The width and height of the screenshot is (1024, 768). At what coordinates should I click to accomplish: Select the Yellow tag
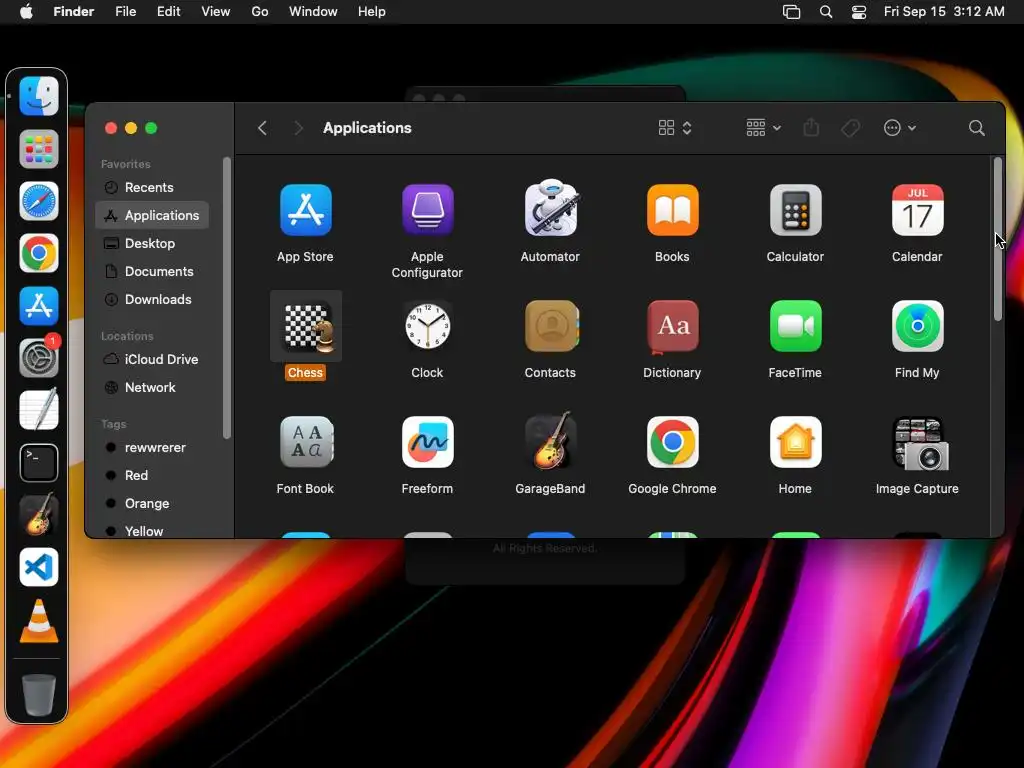click(x=152, y=530)
